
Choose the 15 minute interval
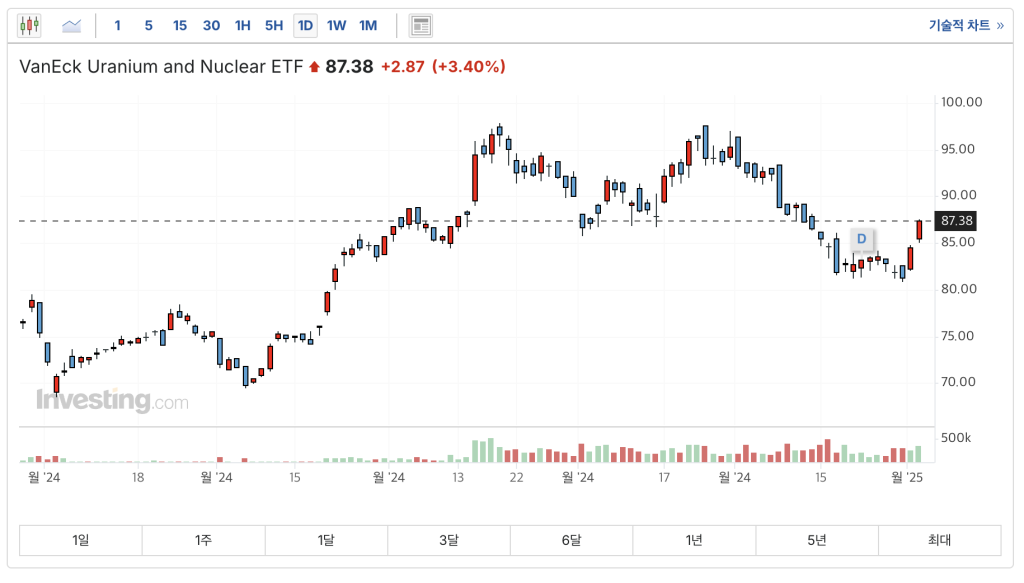click(179, 25)
